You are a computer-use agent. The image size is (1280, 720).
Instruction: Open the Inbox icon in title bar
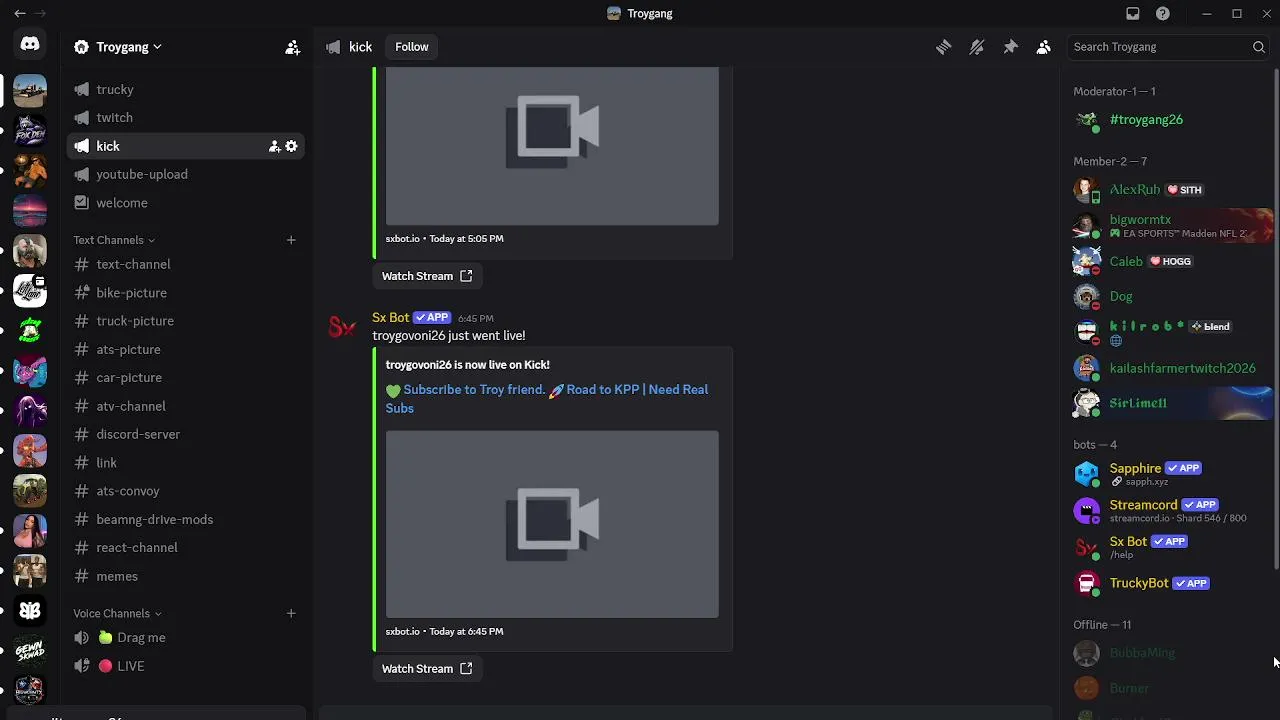click(1133, 14)
